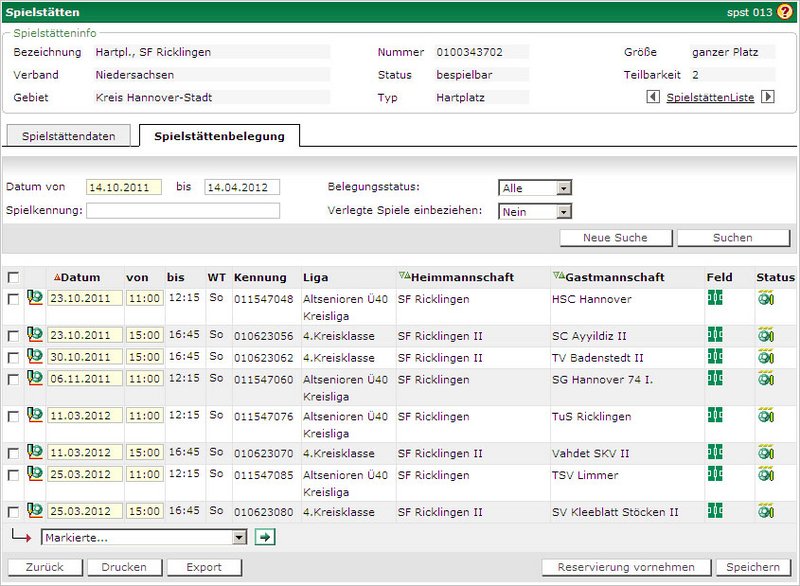Viewport: 800px width, 586px height.
Task: Click the Feld icon for TuS Ricklingen row
Action: click(715, 416)
